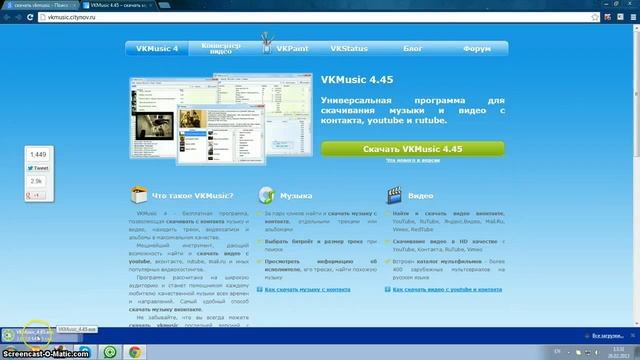The height and width of the screenshot is (360, 640).
Task: Open the 'Блог' navigation tab
Action: coord(413,48)
